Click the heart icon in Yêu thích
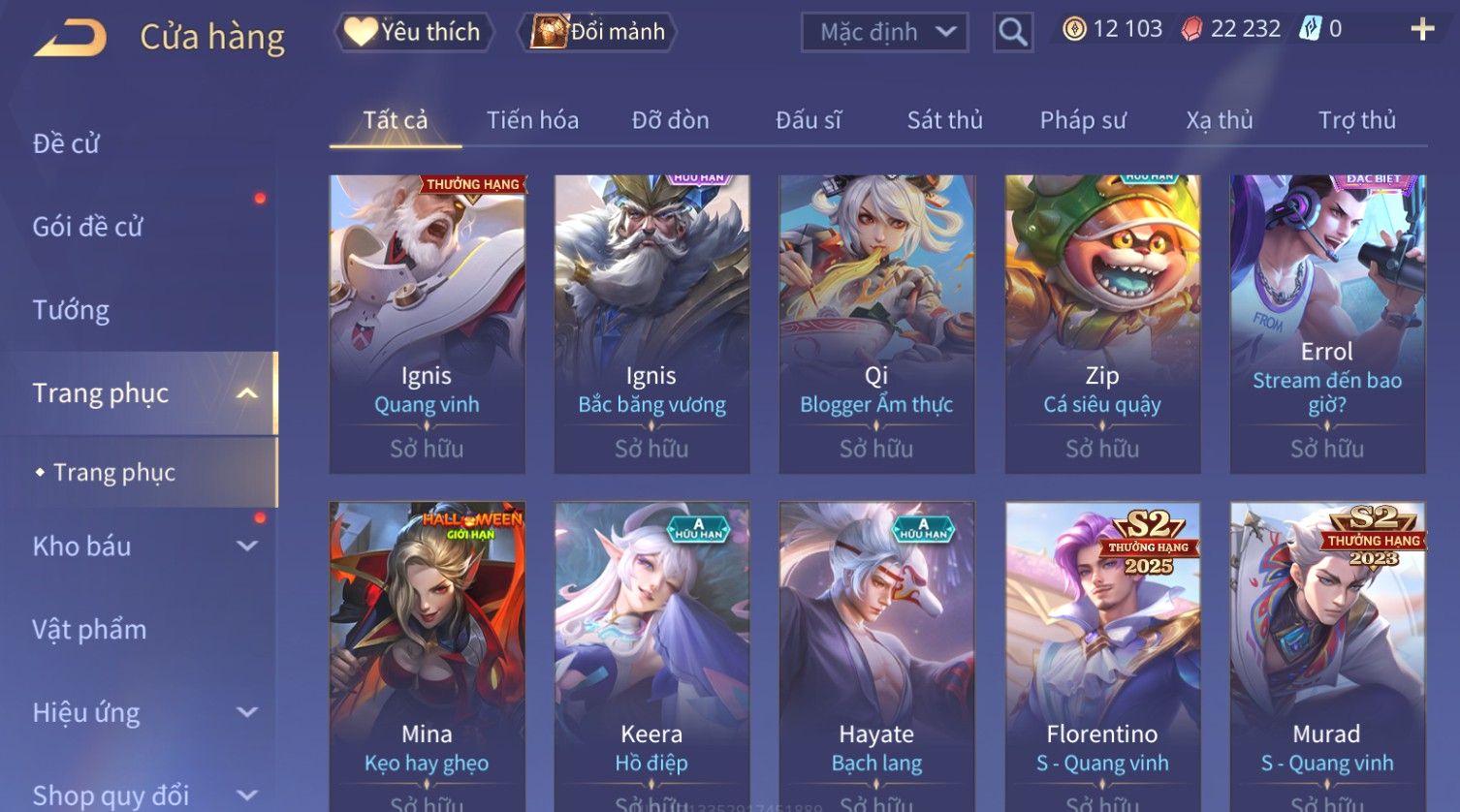This screenshot has width=1460, height=812. pos(360,32)
